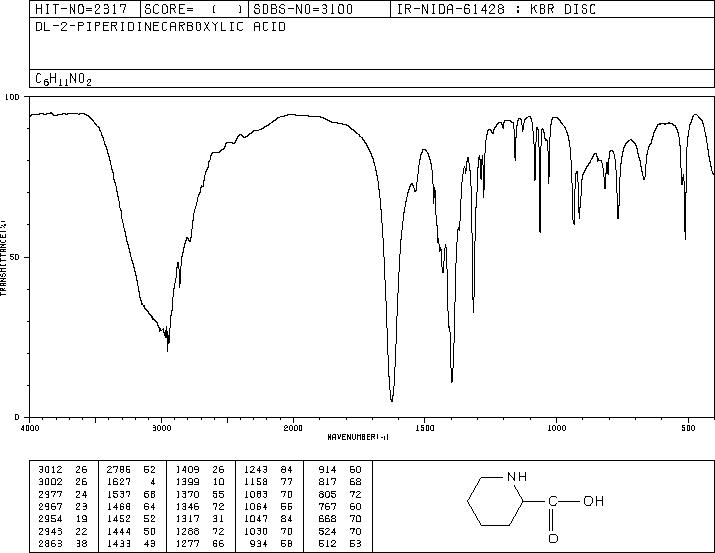Select the 1627 4 peak table entry

coord(131,482)
